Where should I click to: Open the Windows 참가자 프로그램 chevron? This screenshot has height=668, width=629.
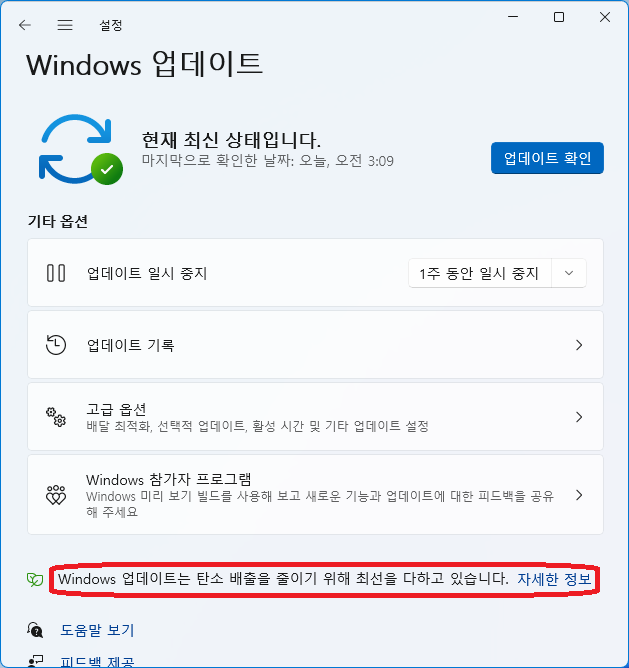tap(579, 495)
